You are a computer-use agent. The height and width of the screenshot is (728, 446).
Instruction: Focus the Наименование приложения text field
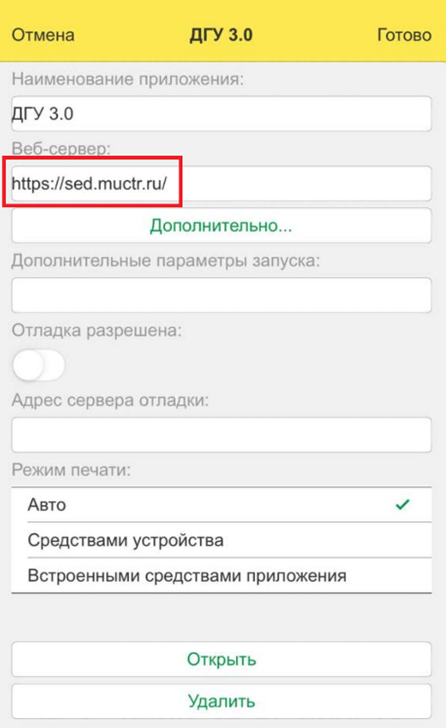tap(221, 114)
